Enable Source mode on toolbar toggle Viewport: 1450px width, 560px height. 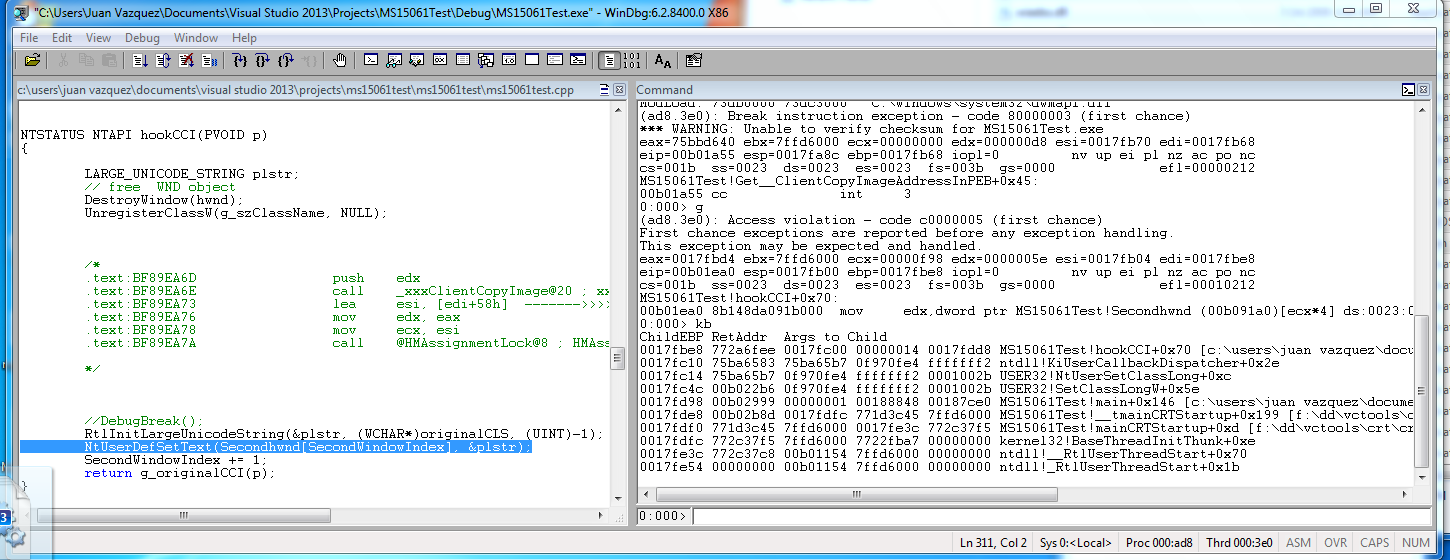(x=608, y=61)
